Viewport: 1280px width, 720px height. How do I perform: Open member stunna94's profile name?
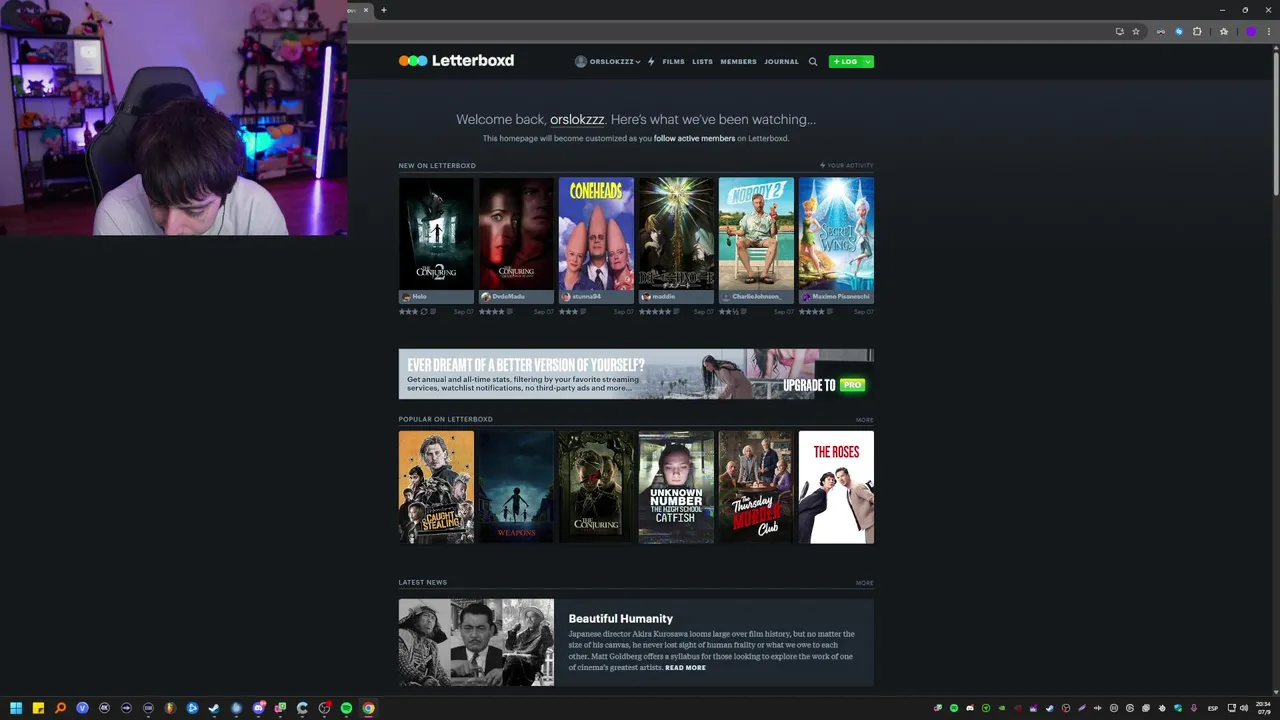pos(586,297)
